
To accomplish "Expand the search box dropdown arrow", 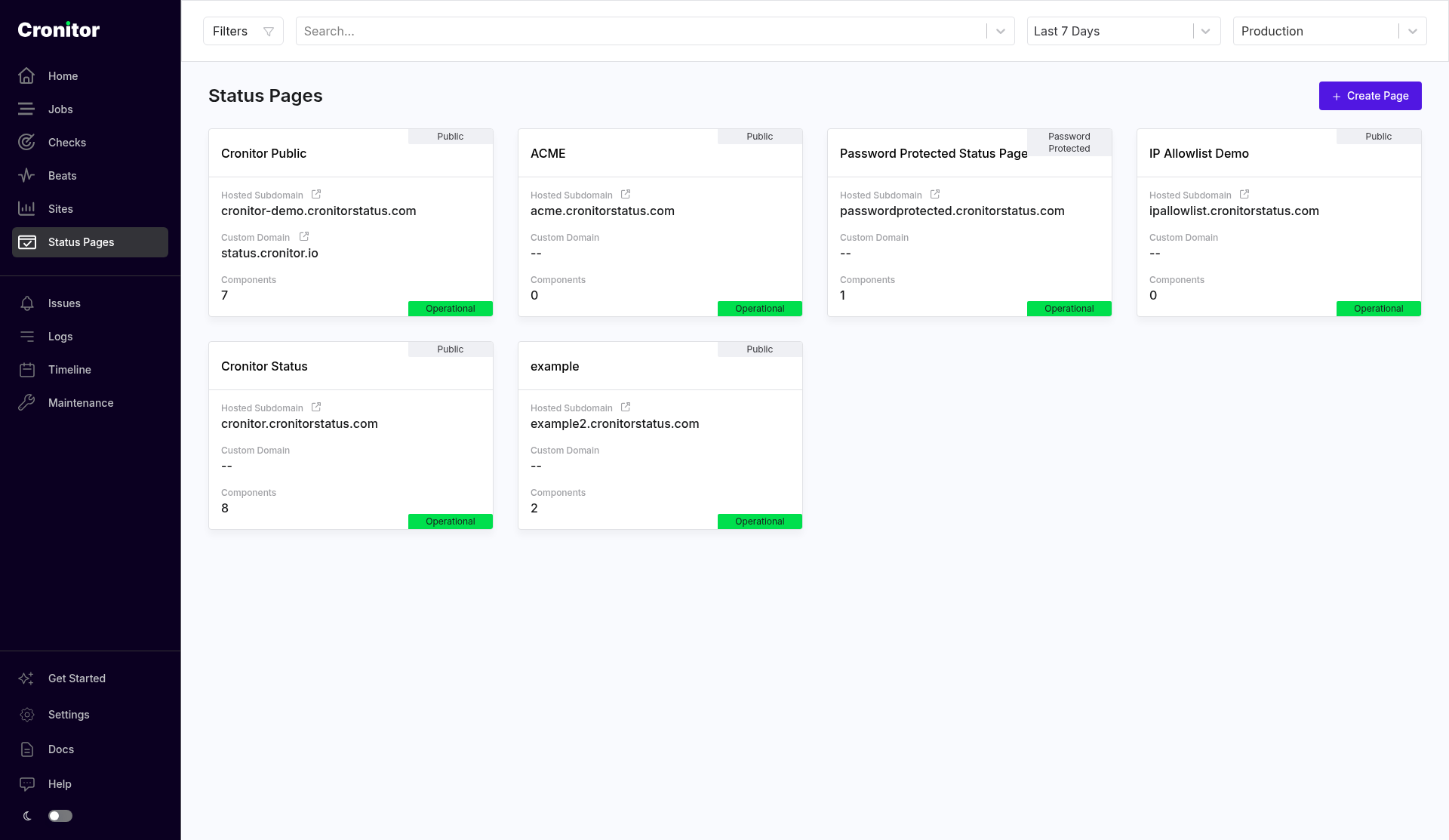I will (x=1001, y=31).
